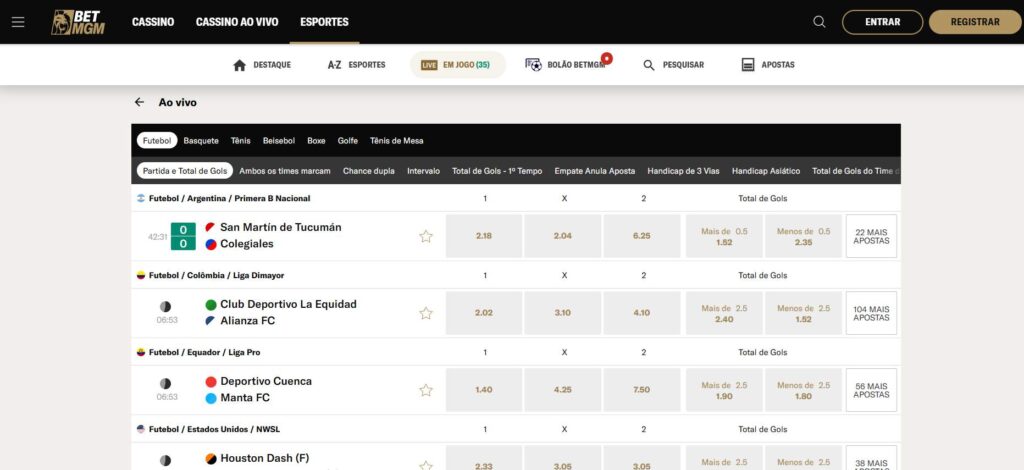Image resolution: width=1024 pixels, height=470 pixels.
Task: Go back with Ao vivo arrow
Action: point(139,102)
